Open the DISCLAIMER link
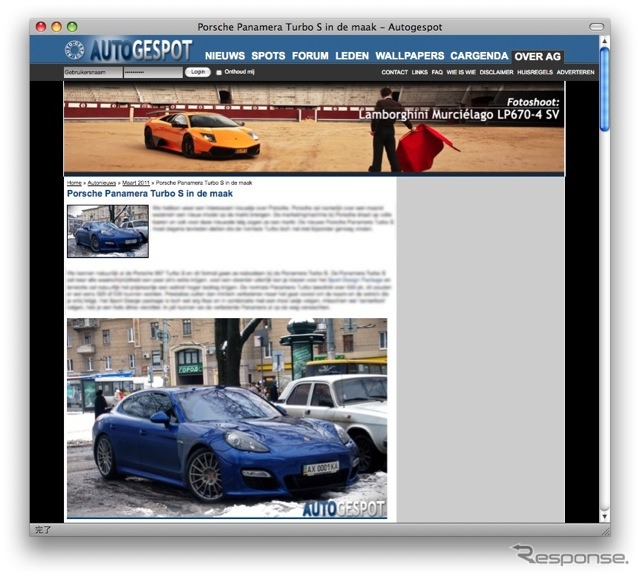The width and height of the screenshot is (640, 577). pyautogui.click(x=496, y=72)
